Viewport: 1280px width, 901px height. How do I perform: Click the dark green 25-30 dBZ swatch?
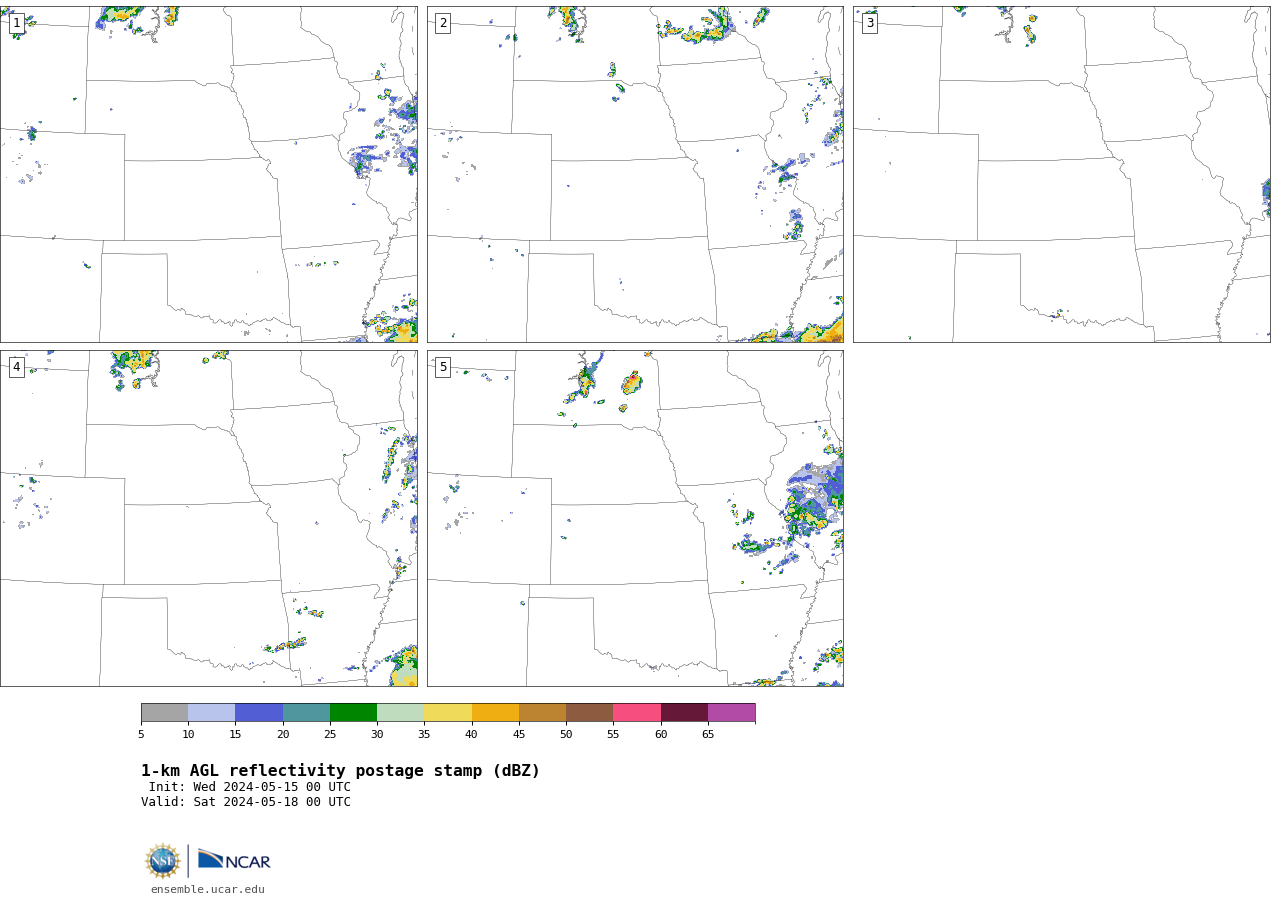353,713
